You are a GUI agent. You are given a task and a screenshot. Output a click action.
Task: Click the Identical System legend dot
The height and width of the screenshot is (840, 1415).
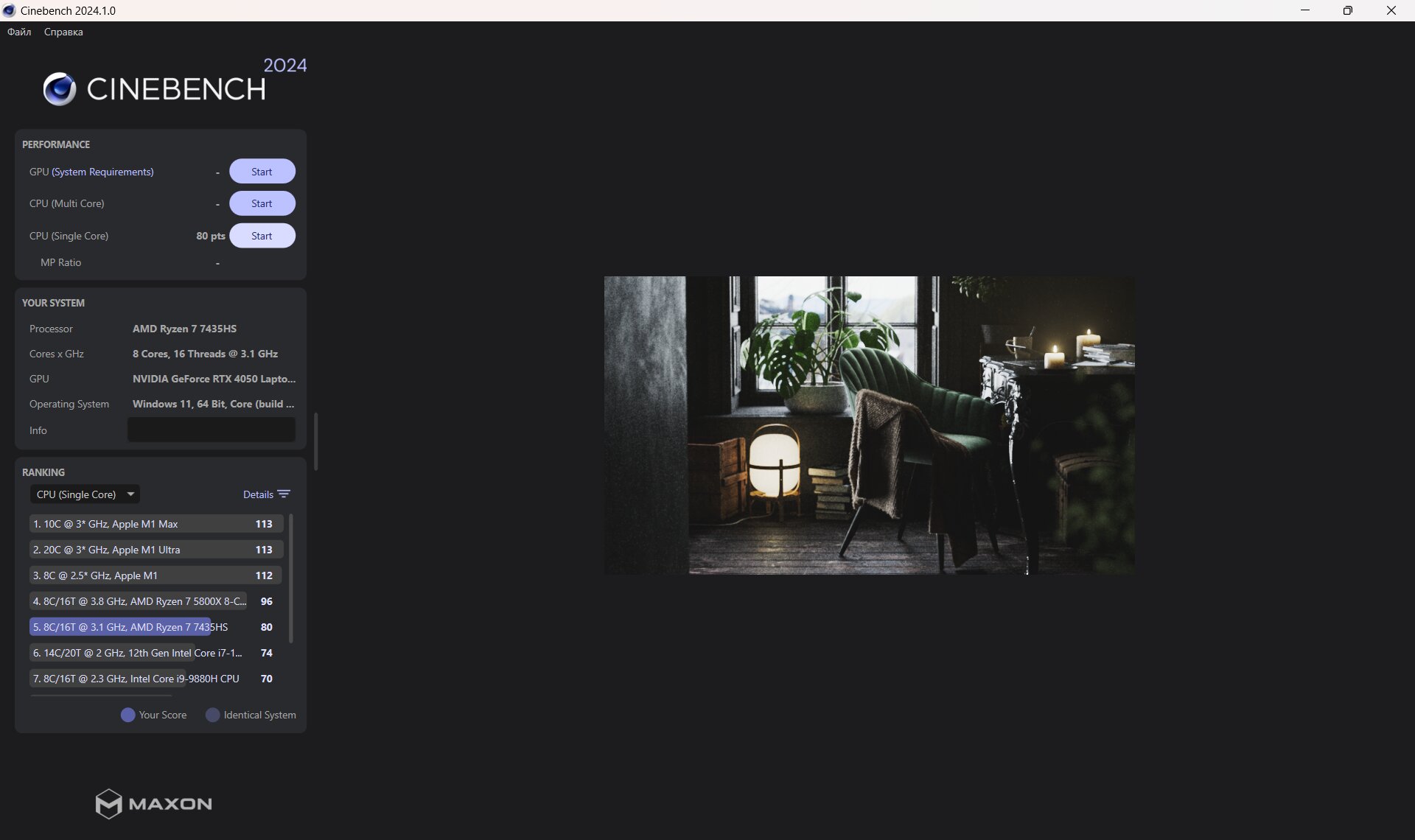click(212, 715)
